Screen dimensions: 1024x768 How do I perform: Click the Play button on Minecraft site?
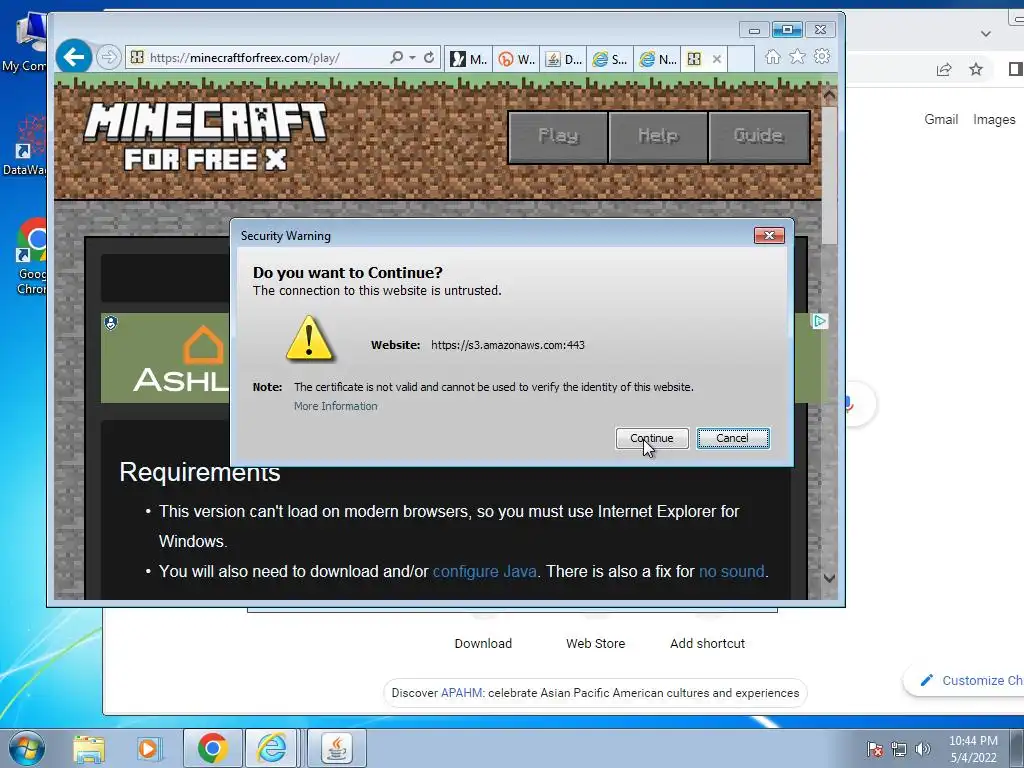tap(558, 136)
